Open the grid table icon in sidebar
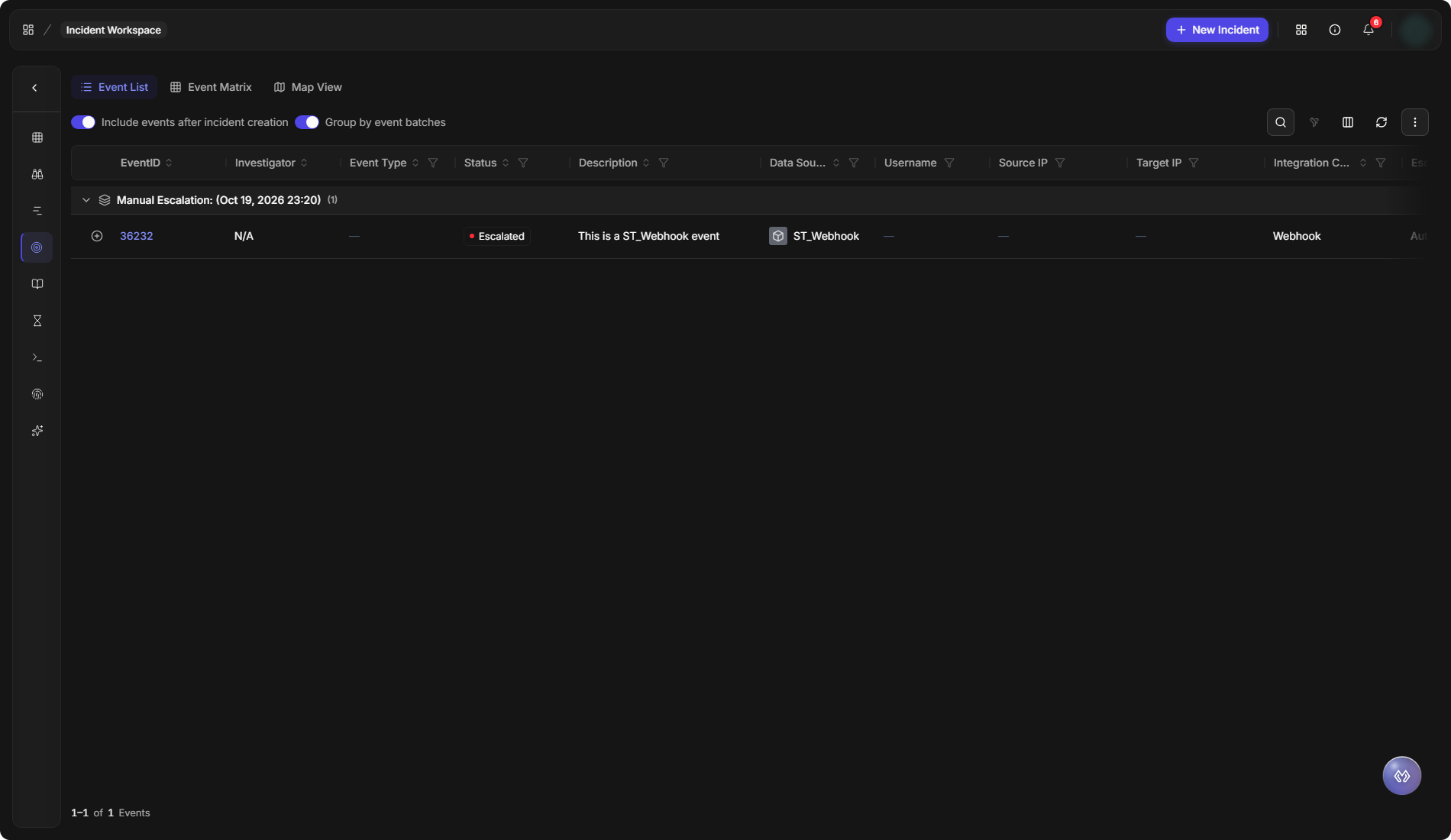 click(37, 137)
